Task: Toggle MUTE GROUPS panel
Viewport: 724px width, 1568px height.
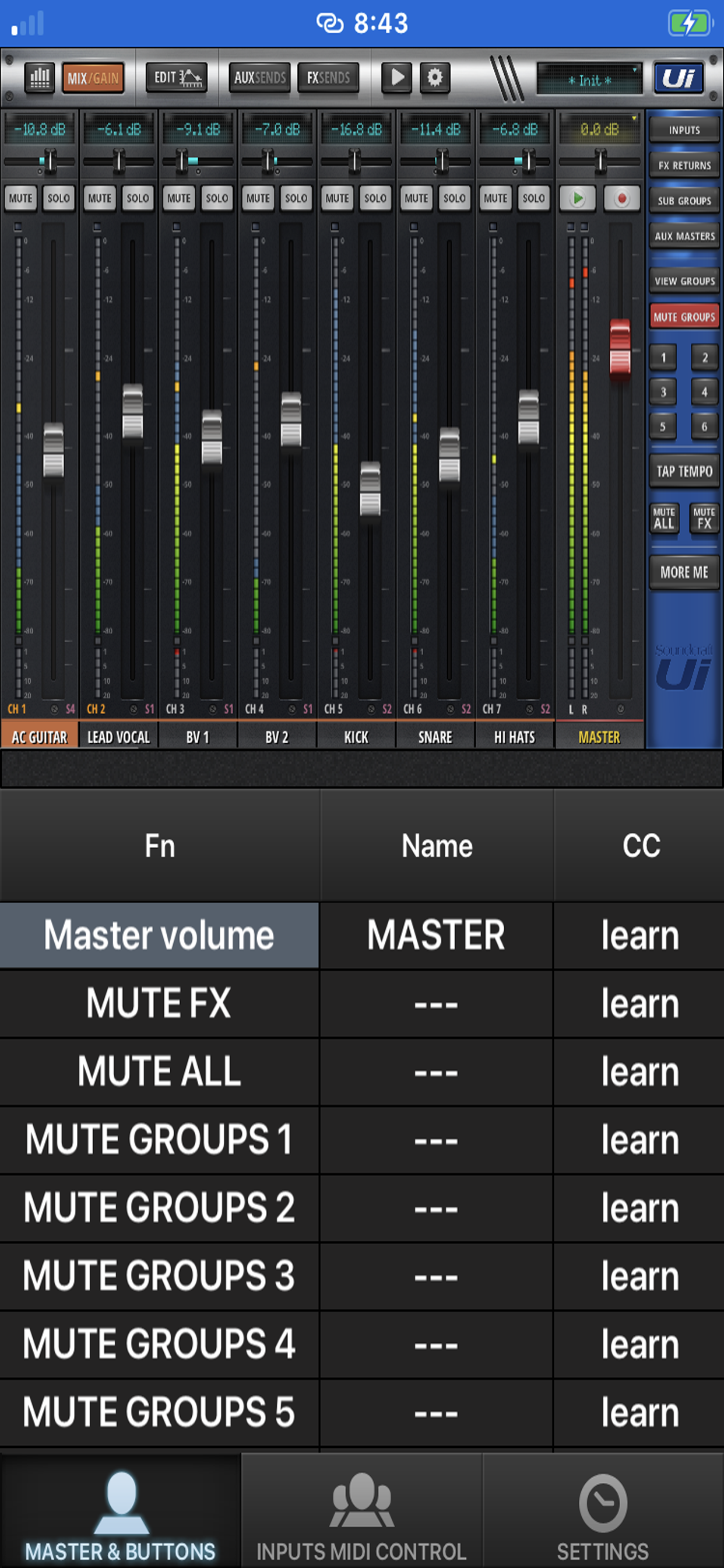Action: pyautogui.click(x=684, y=317)
